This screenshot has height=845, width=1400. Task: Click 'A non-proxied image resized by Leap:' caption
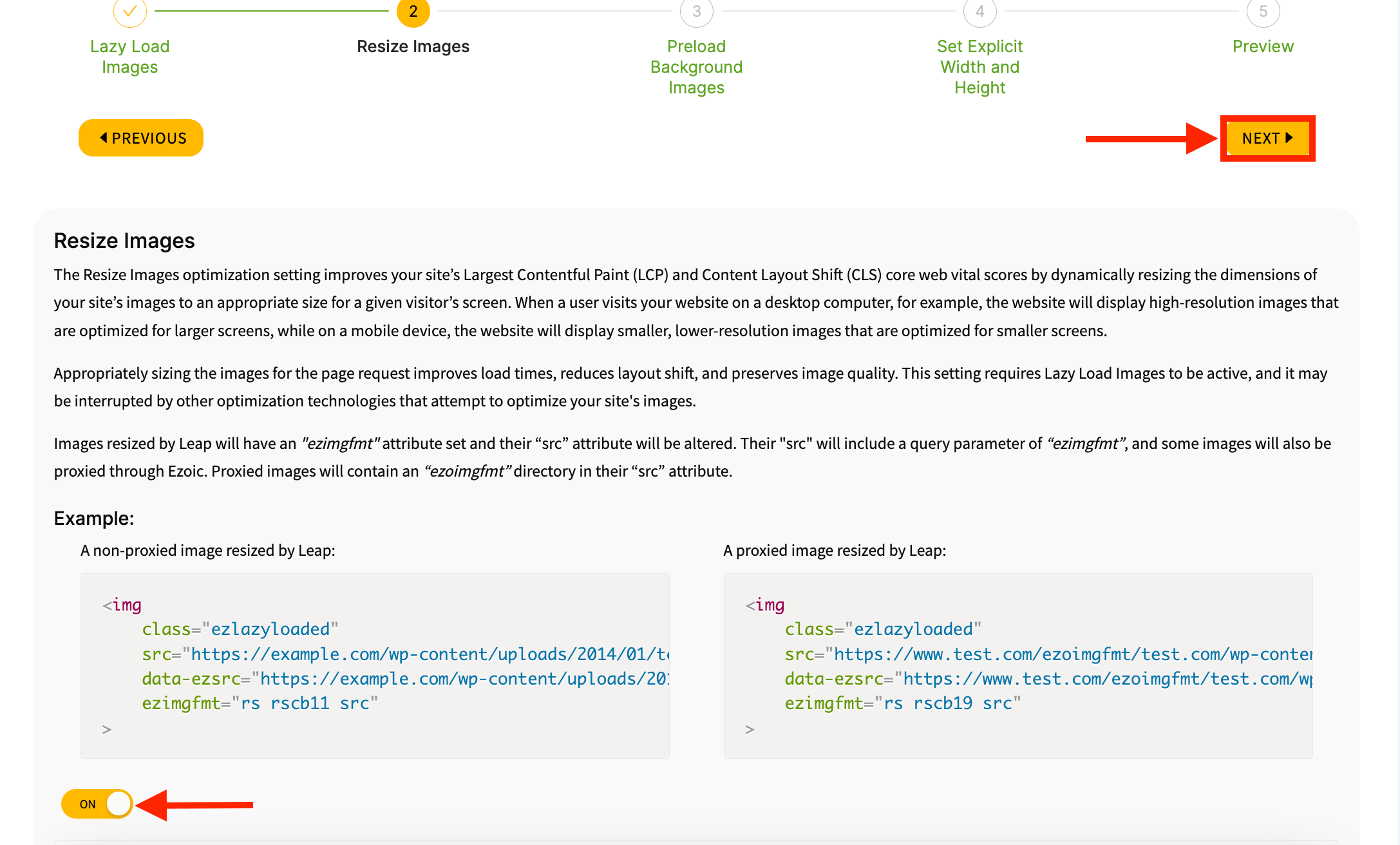pos(208,551)
